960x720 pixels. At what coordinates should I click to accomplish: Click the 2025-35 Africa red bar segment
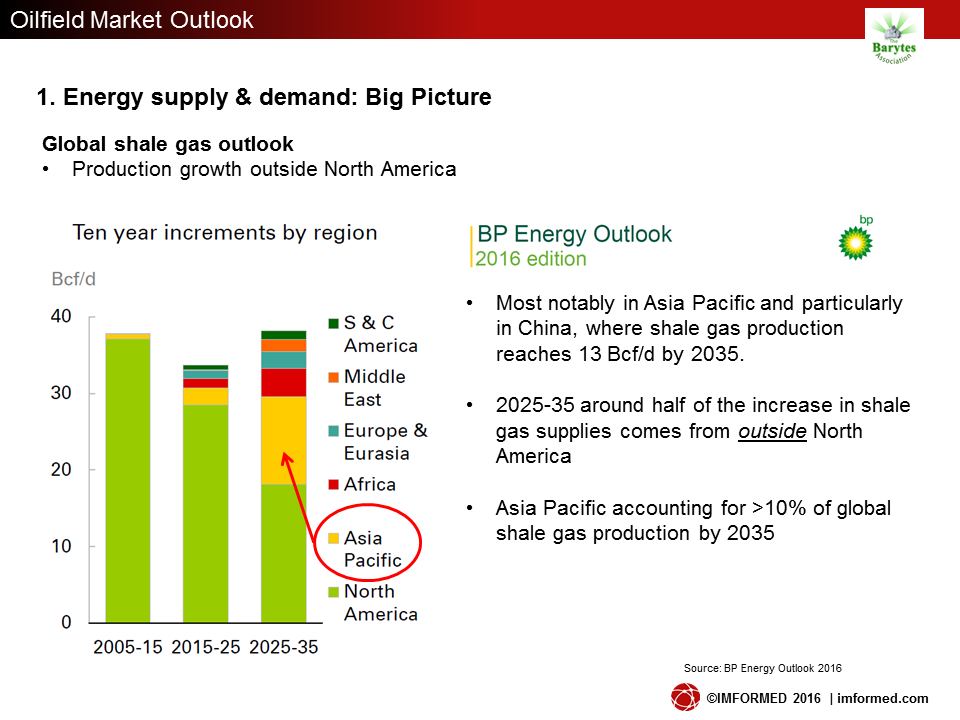tap(283, 383)
